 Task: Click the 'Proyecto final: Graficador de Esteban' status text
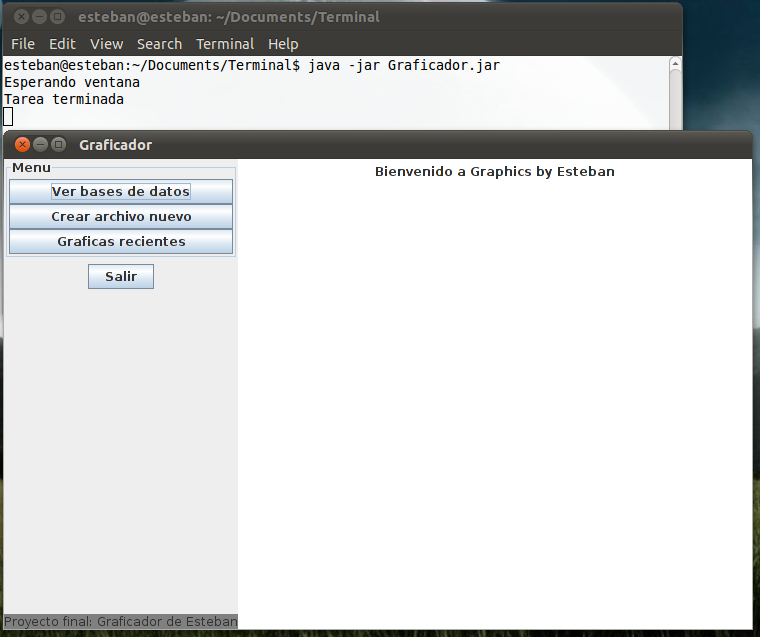pyautogui.click(x=121, y=621)
